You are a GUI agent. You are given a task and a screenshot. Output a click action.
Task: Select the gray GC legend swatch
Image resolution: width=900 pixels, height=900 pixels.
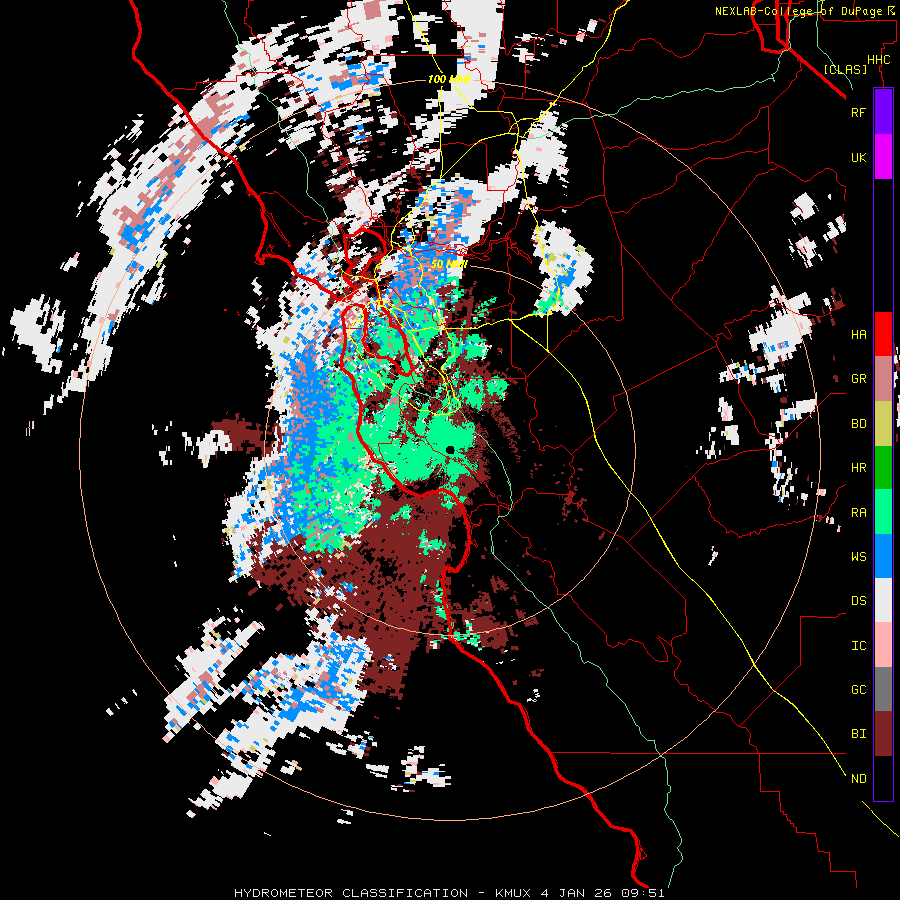883,689
